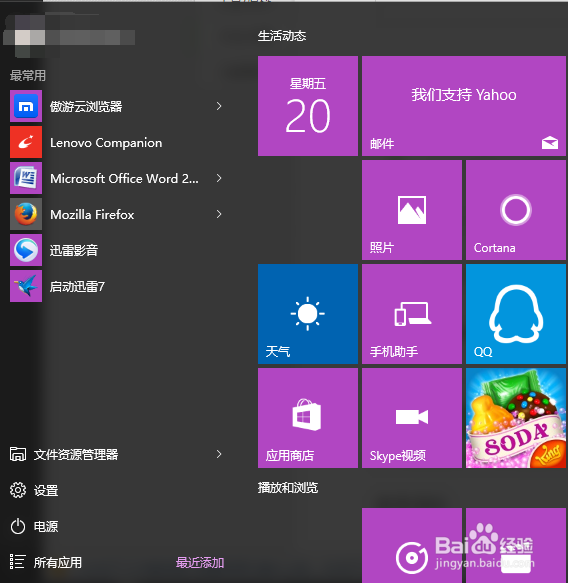Launch Lenovo Companion red icon
The width and height of the screenshot is (568, 583).
26,142
